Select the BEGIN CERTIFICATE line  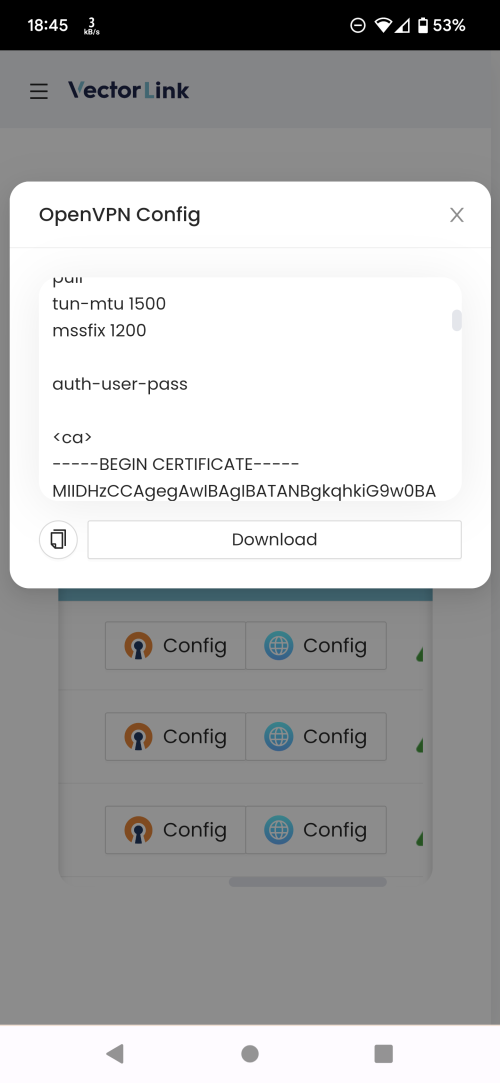pyautogui.click(x=175, y=464)
